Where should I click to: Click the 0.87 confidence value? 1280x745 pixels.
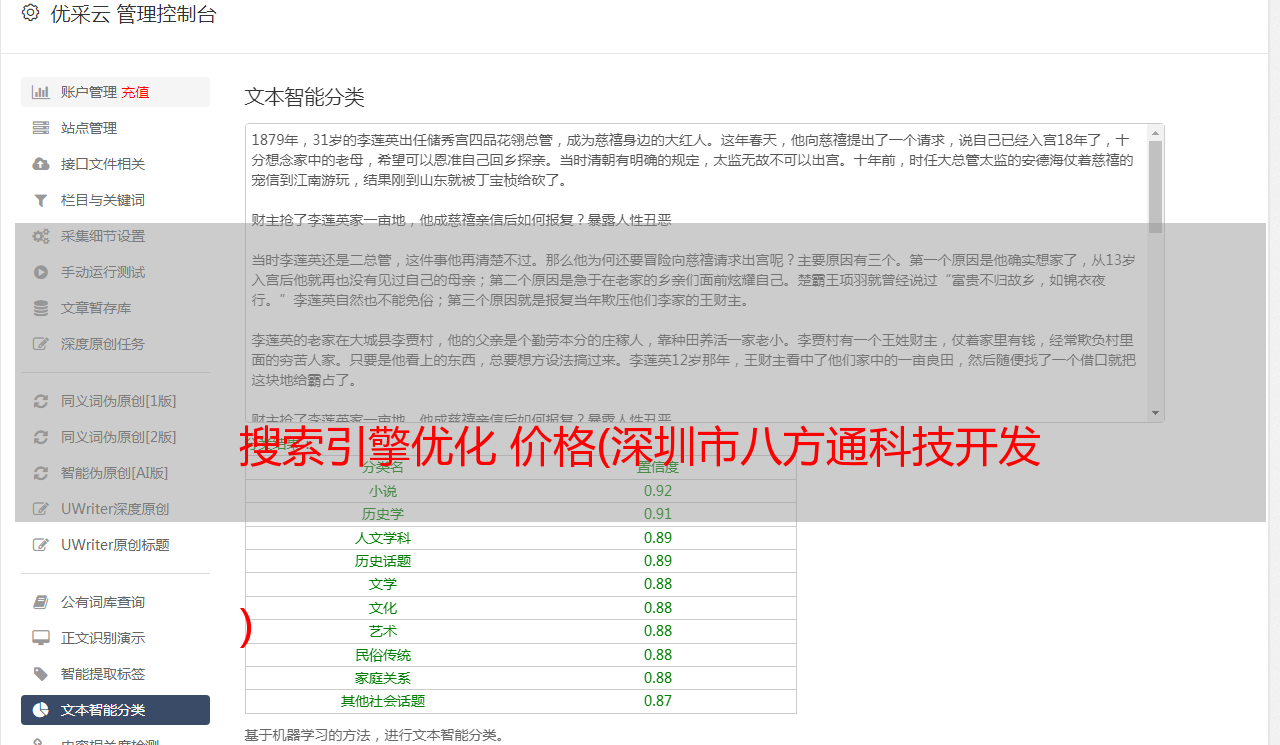(658, 701)
